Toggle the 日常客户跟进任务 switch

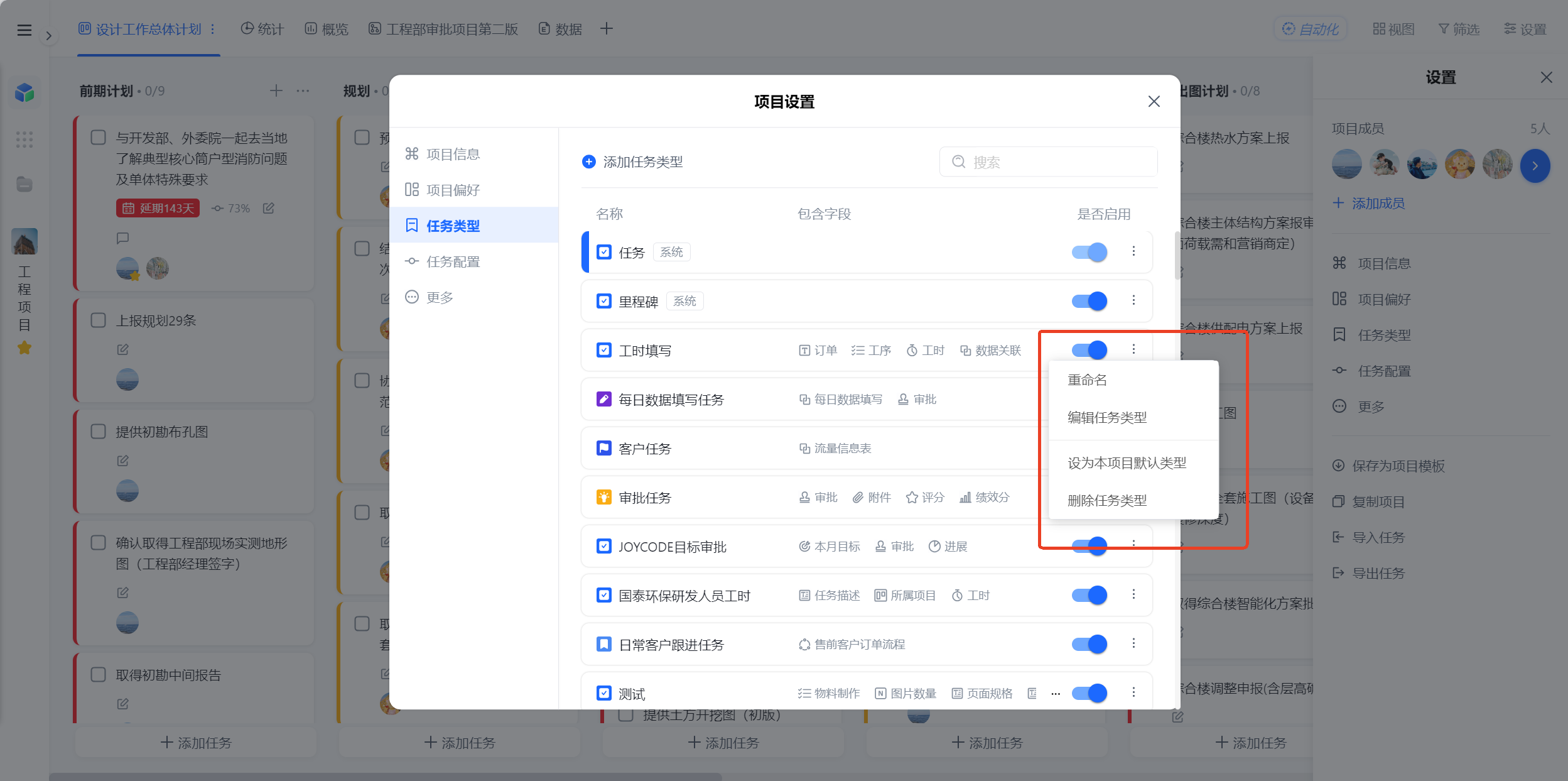coord(1089,644)
